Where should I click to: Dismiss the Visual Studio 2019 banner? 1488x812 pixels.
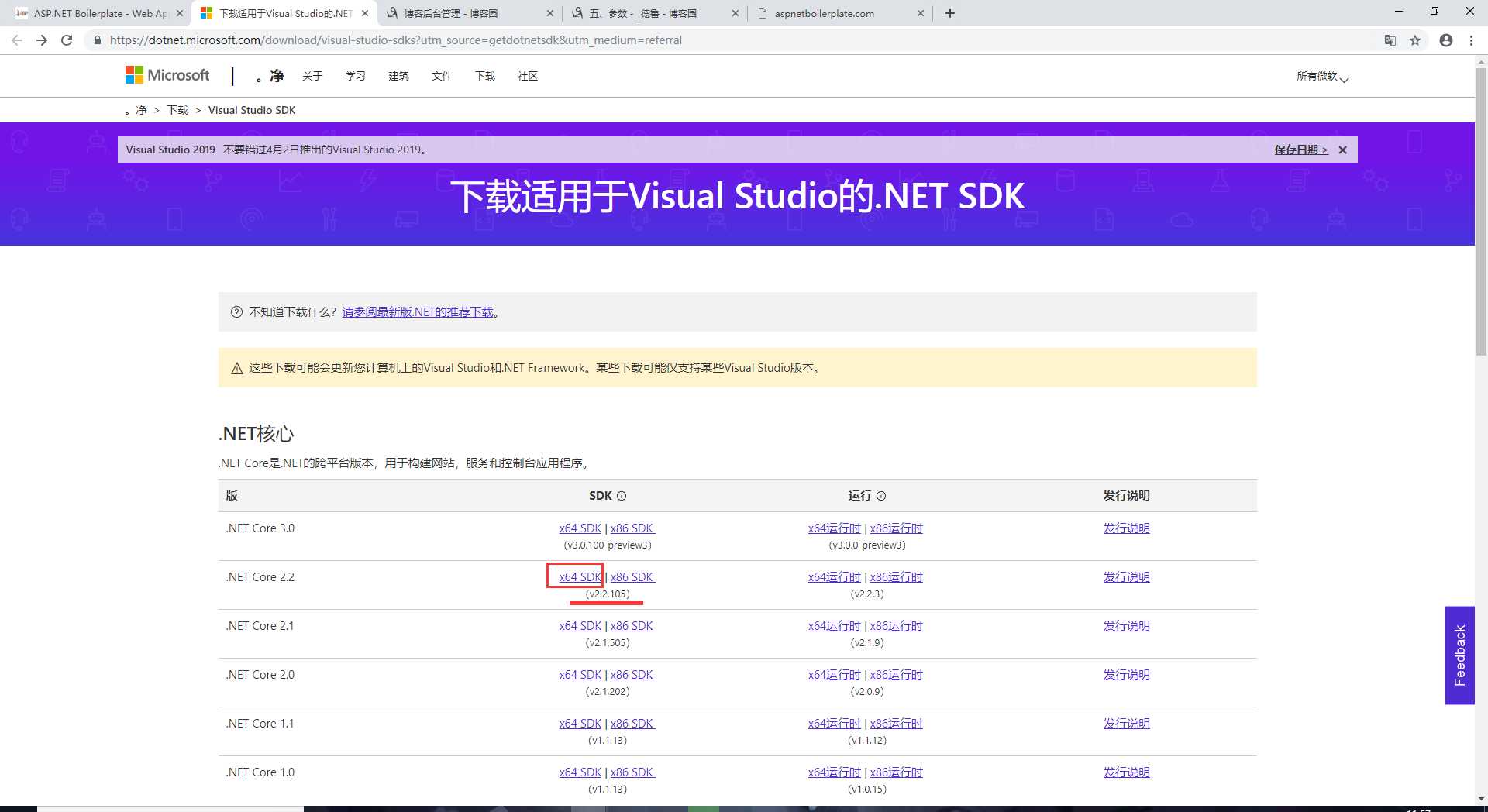click(x=1343, y=150)
